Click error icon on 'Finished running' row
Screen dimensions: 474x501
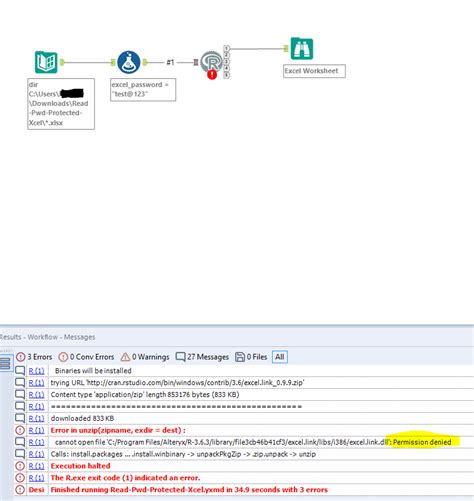20,490
